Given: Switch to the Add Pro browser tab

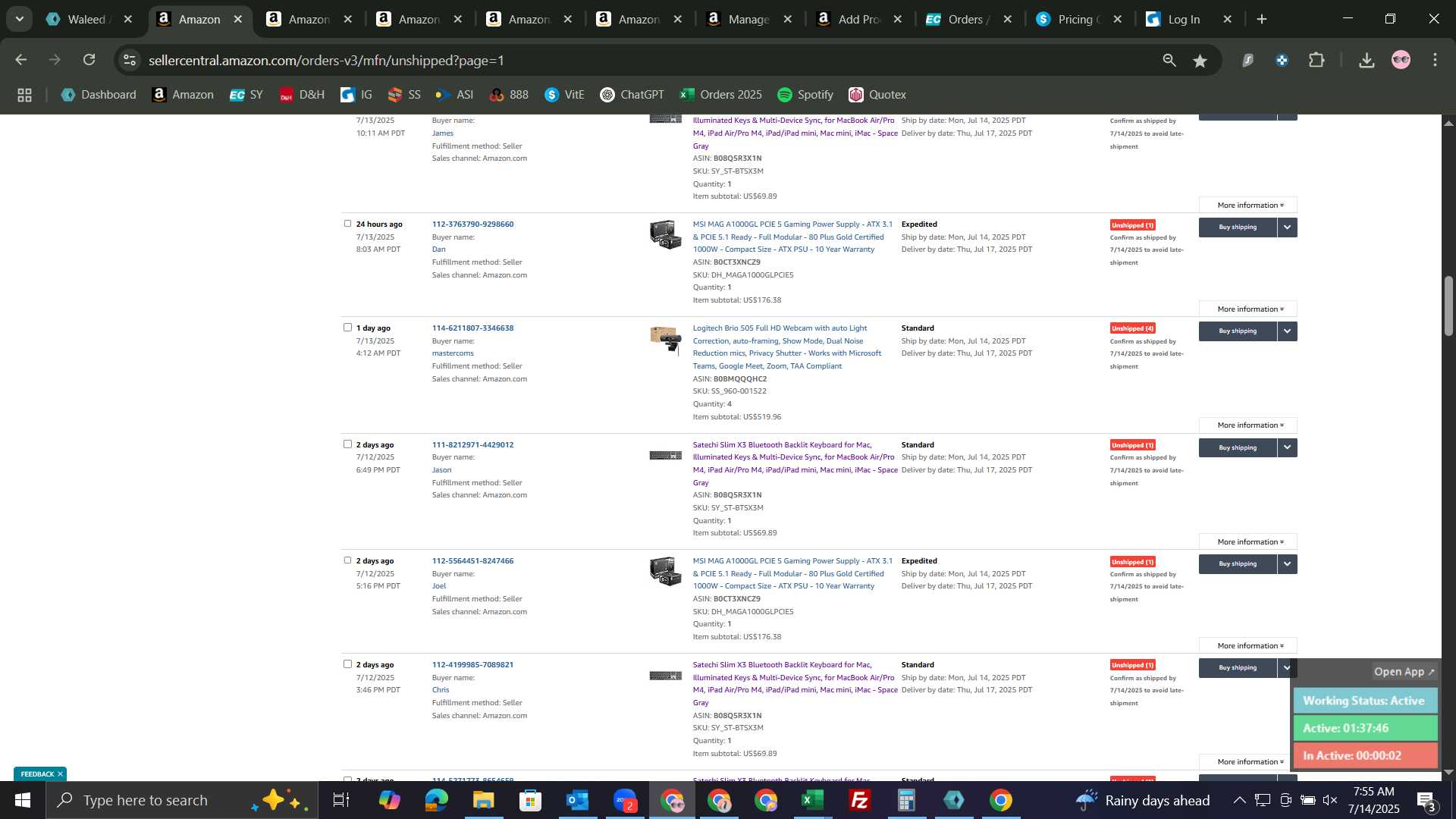Looking at the screenshot, I should (858, 20).
